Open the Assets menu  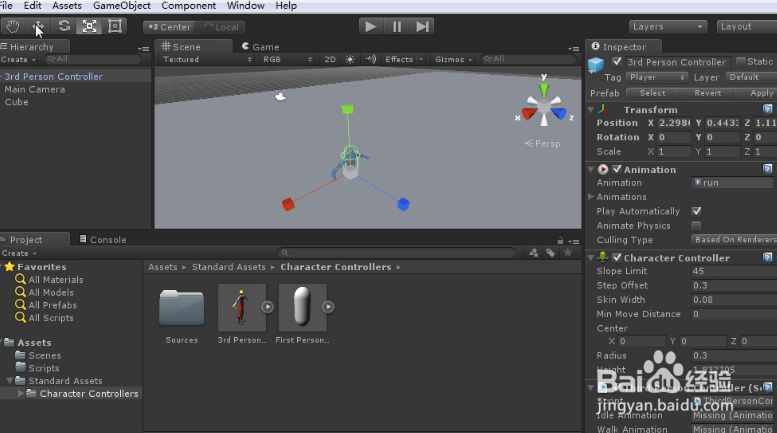67,6
